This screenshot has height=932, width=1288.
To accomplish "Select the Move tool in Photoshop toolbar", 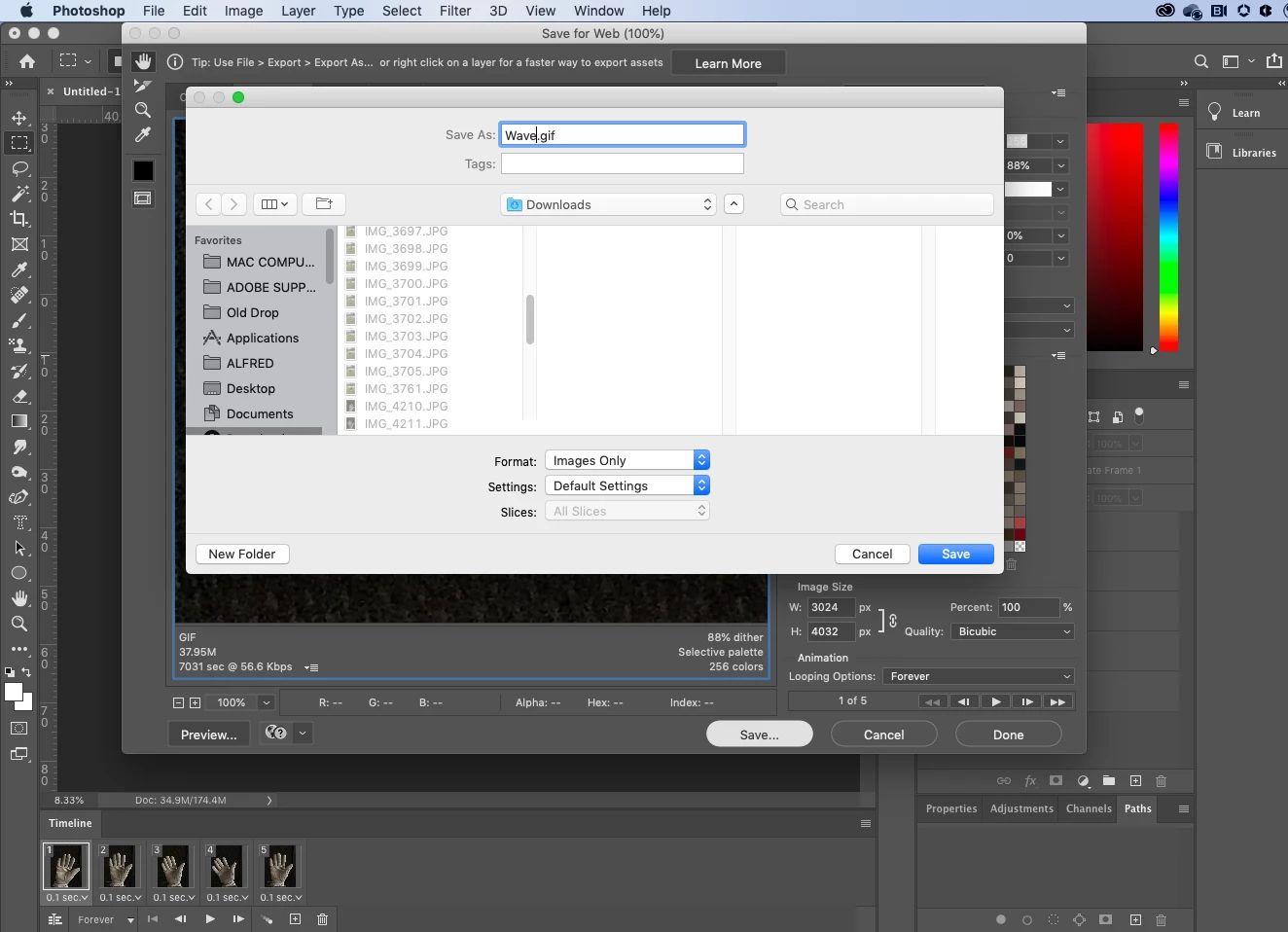I will click(19, 118).
